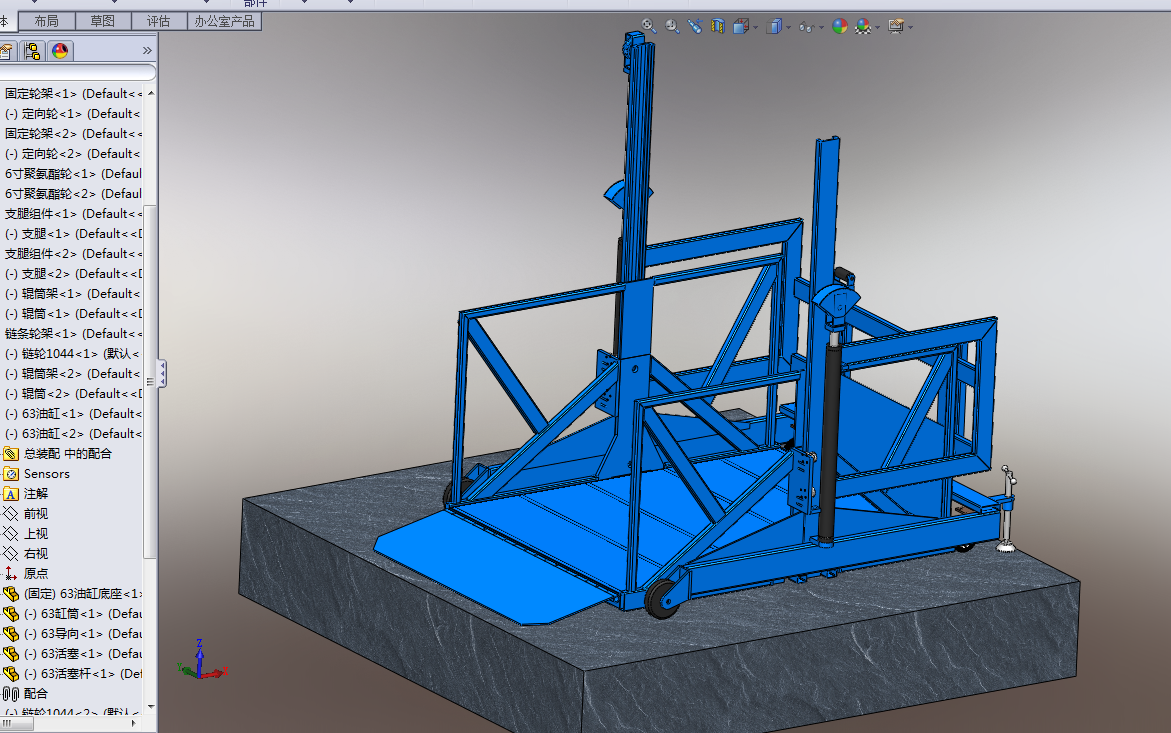Select (-) 定向轮<2> tree item

(72, 154)
